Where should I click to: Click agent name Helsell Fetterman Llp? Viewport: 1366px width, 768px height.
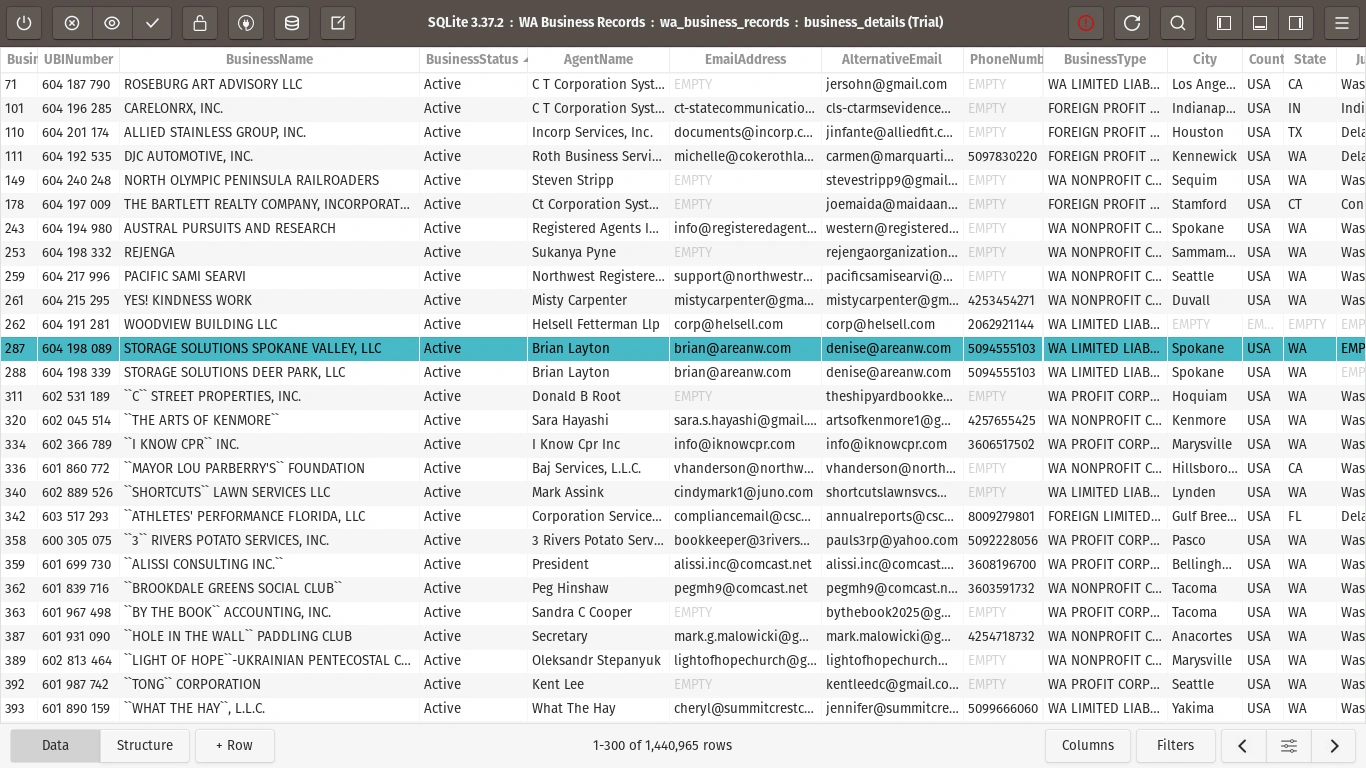pyautogui.click(x=598, y=324)
